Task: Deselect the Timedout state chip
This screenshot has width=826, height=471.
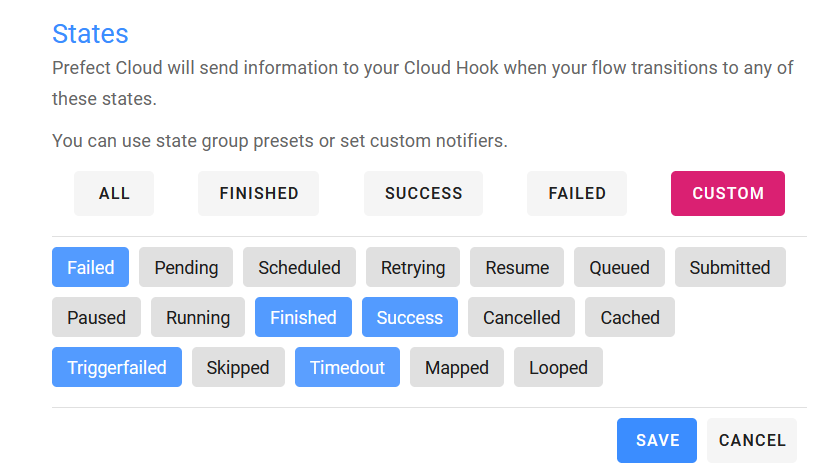Action: [x=347, y=367]
